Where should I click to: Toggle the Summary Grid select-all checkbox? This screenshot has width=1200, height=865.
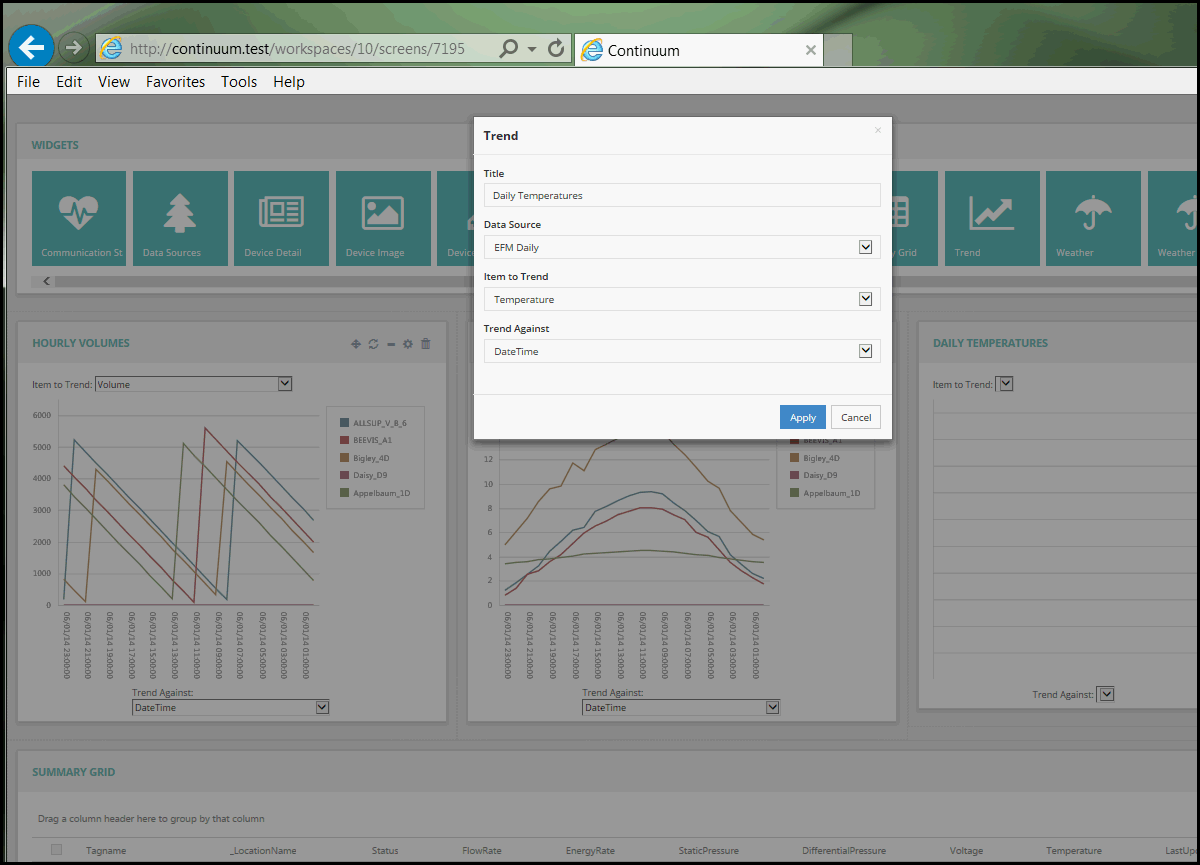57,850
